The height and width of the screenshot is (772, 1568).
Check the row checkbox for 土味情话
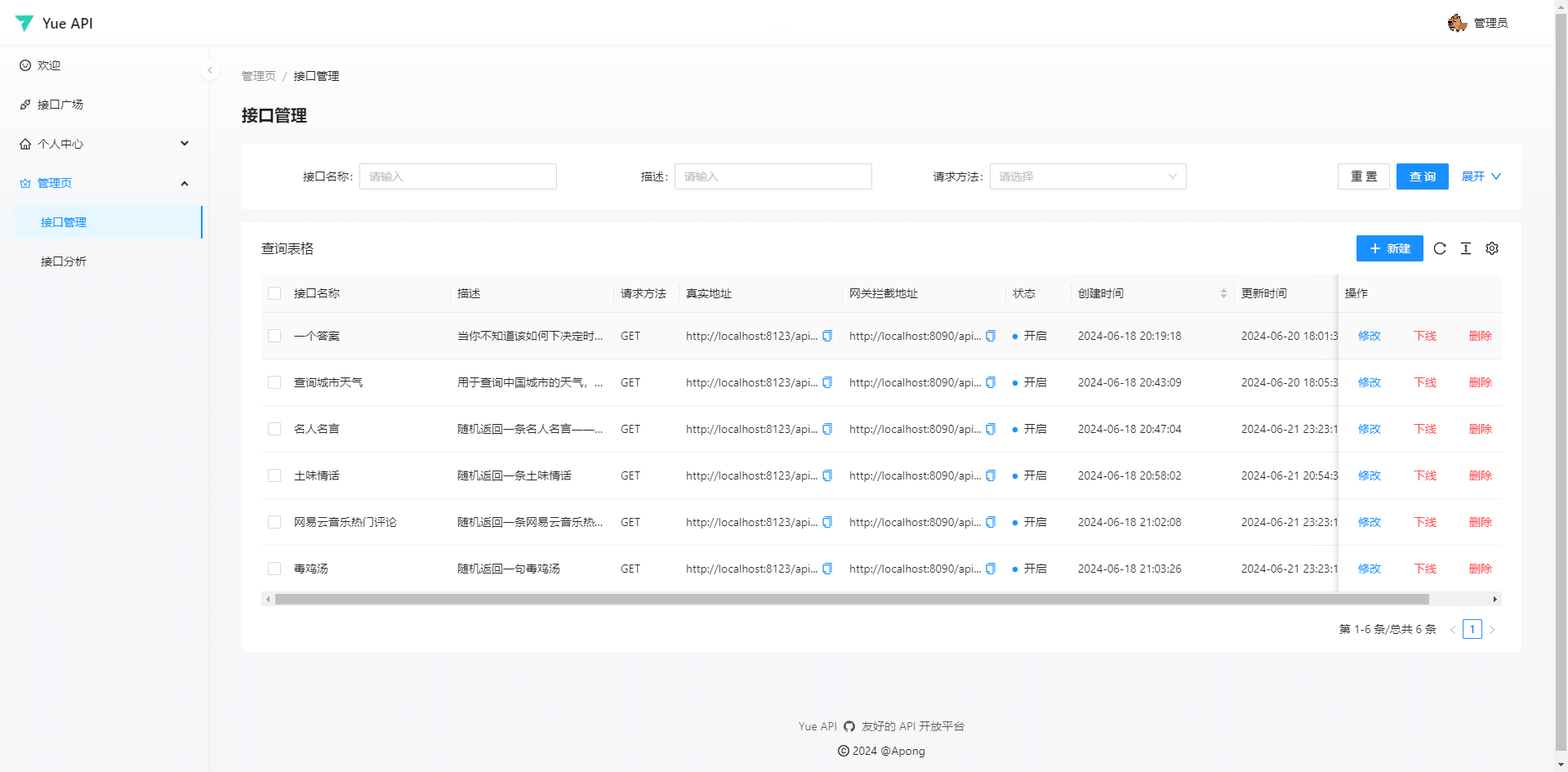pos(274,475)
